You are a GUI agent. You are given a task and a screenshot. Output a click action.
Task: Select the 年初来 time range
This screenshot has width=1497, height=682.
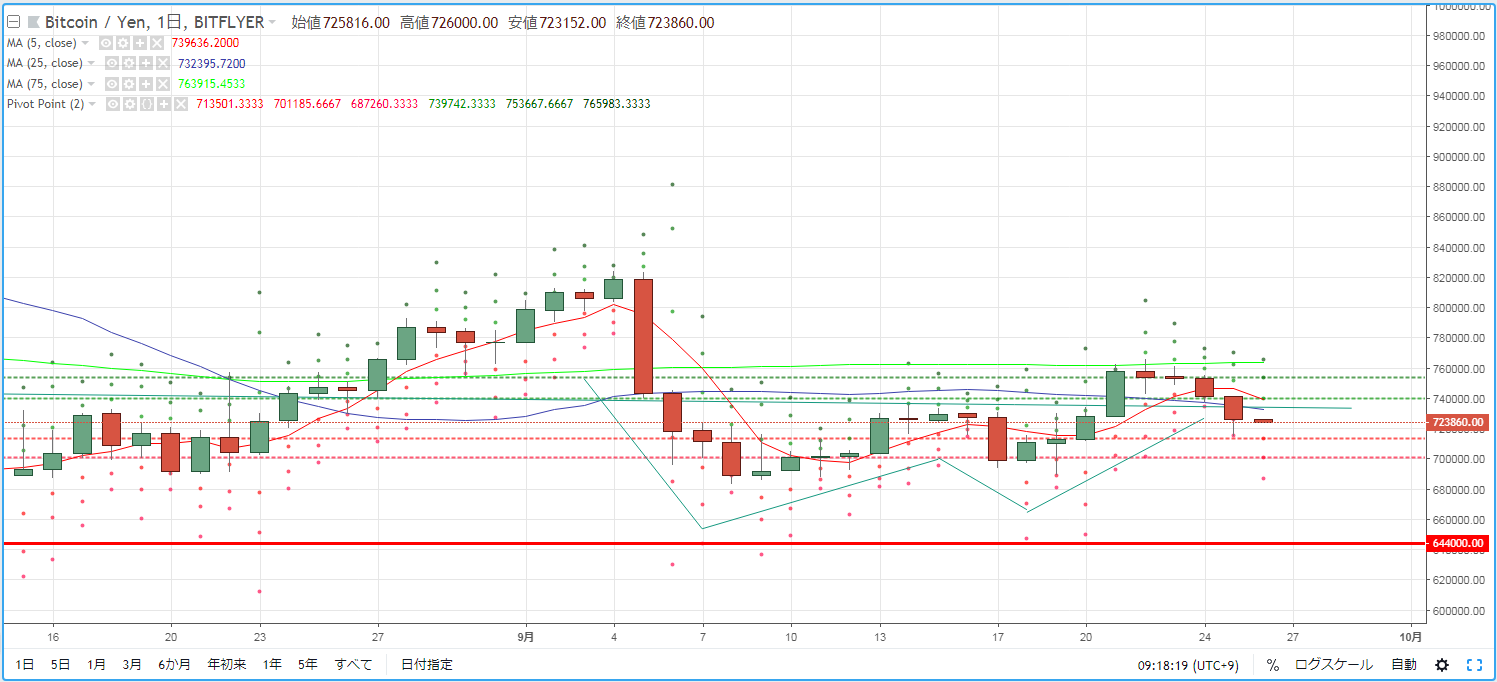227,665
